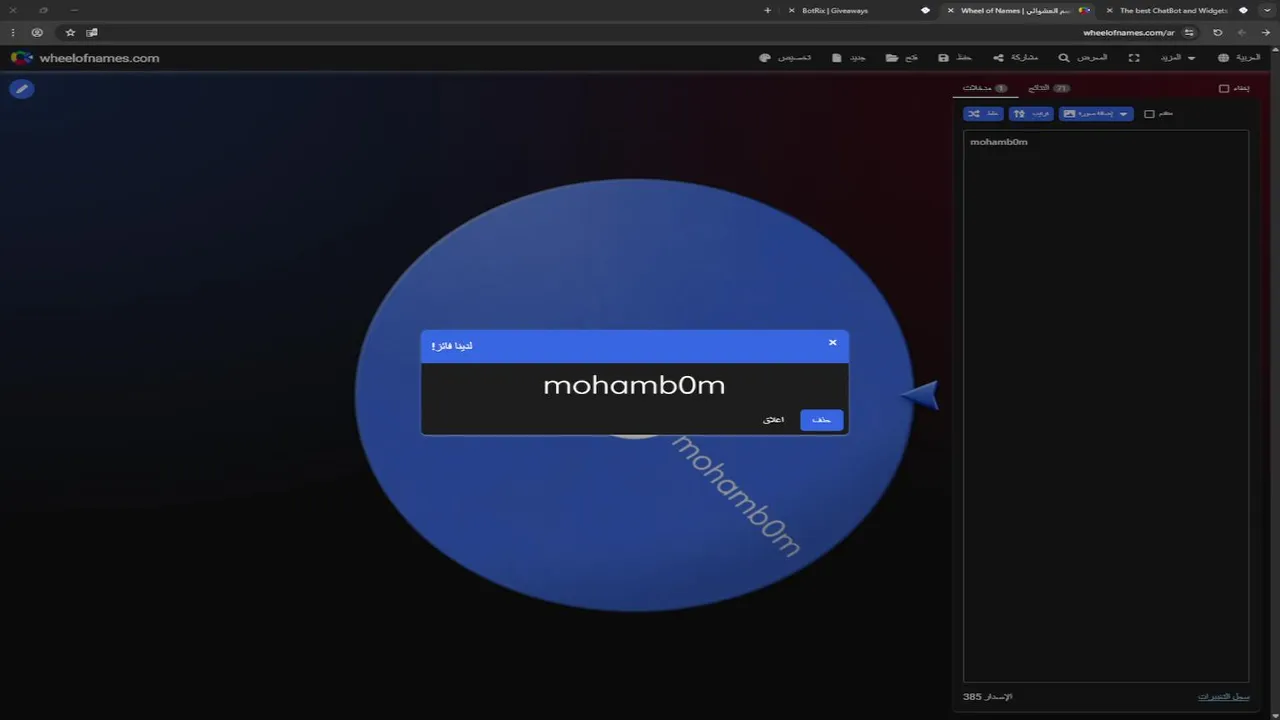Click the mohamb0m entry in the entries box
Image resolution: width=1280 pixels, height=720 pixels.
[999, 142]
